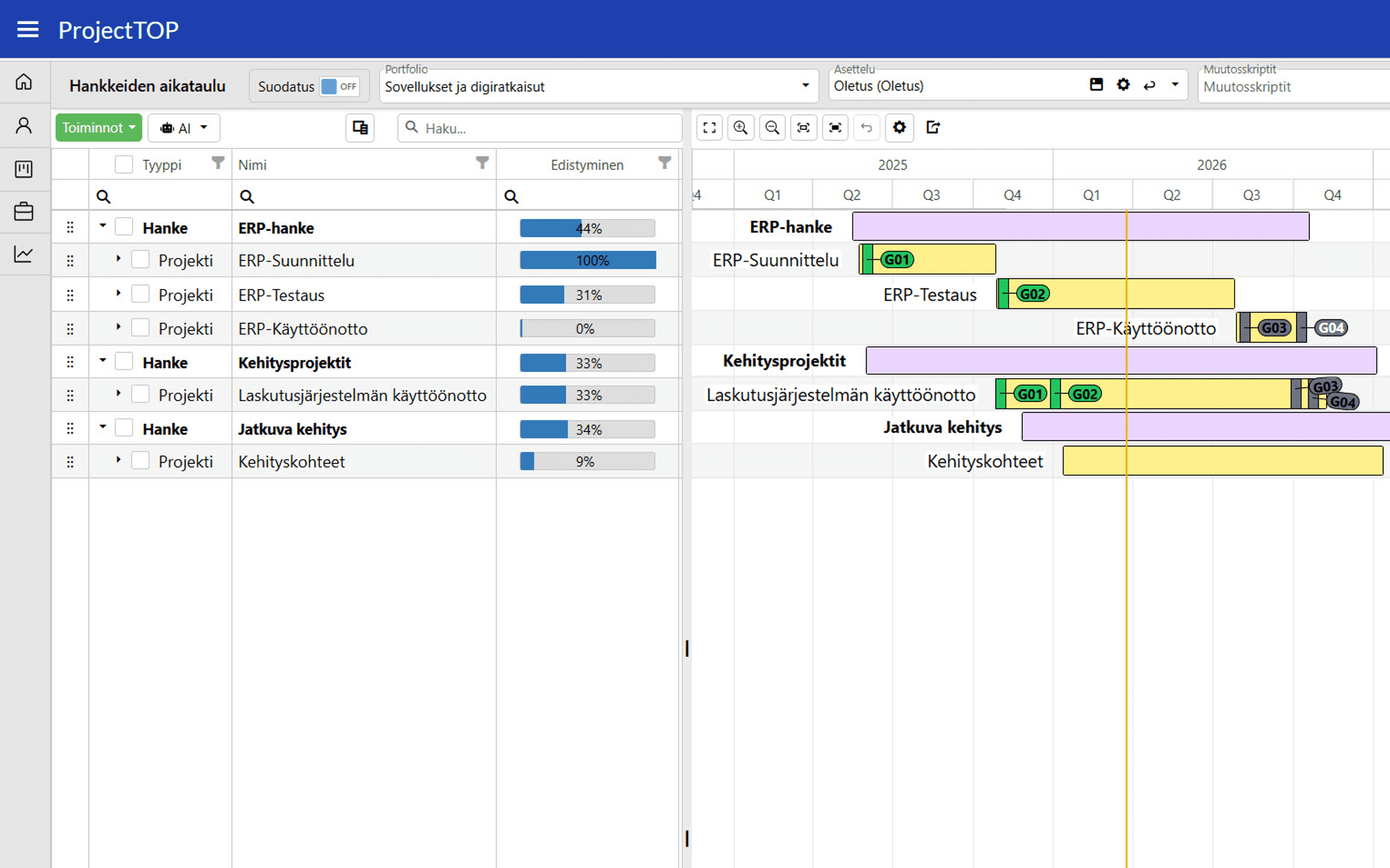The image size is (1390, 868).
Task: Toggle the Suodatus filter switch
Action: 339,86
